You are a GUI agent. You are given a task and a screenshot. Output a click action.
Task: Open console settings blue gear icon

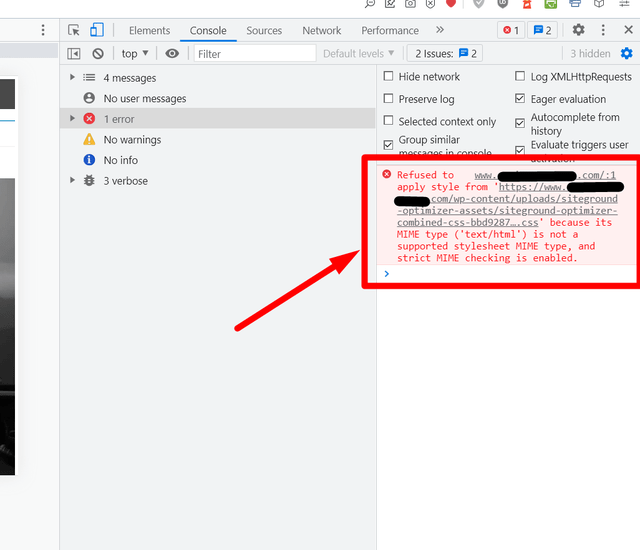[627, 53]
